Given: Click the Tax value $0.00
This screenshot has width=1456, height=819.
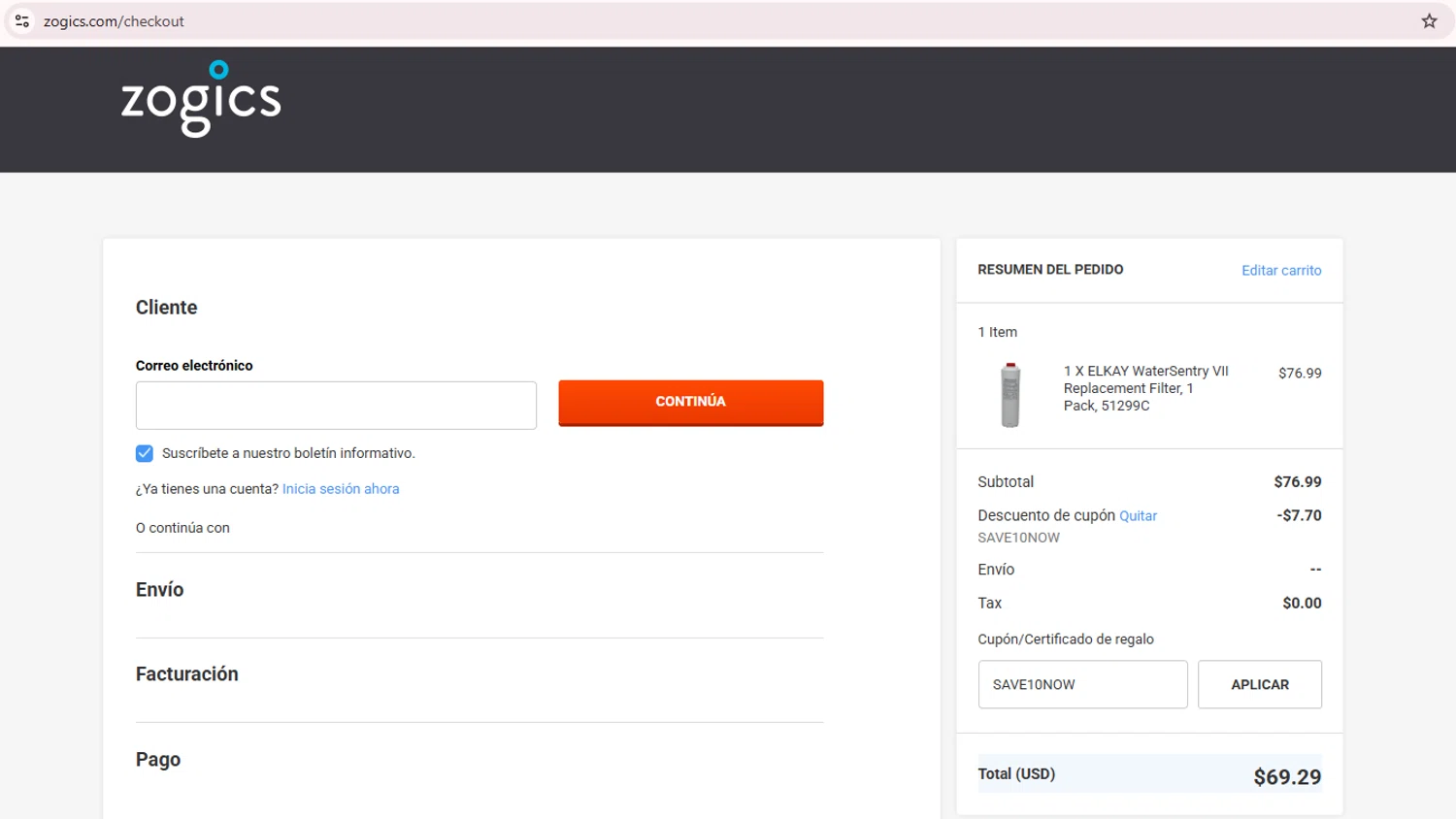Looking at the screenshot, I should point(1302,604).
